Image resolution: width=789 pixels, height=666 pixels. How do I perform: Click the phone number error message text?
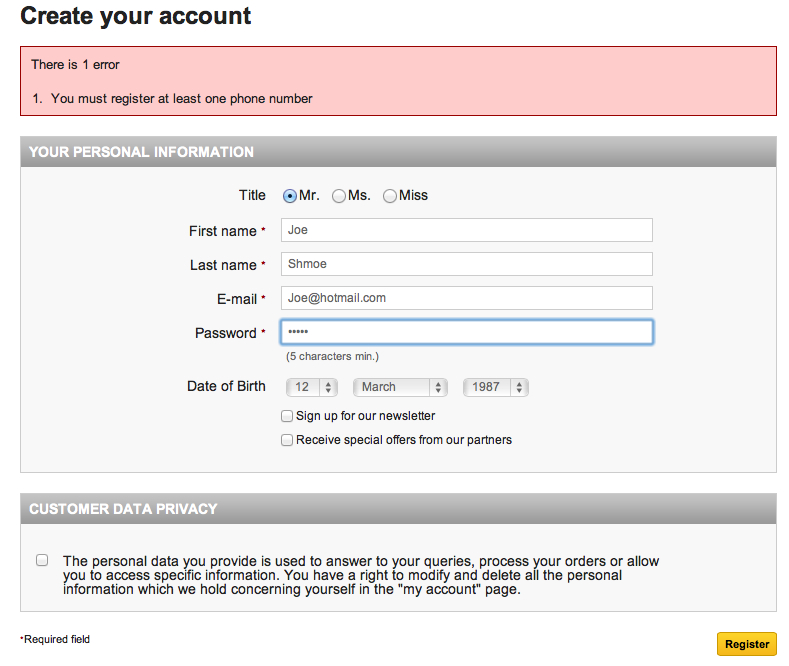(x=182, y=99)
